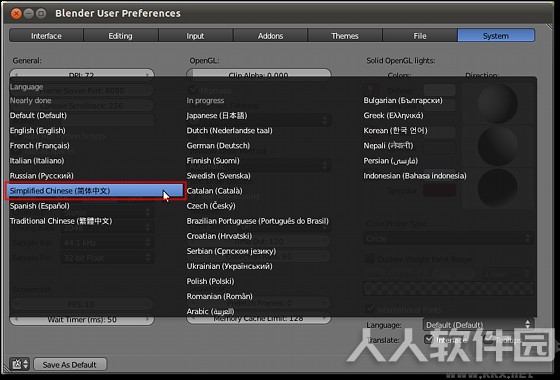Select Nepali language option
Viewport: 560px width, 380px height.
[x=388, y=145]
